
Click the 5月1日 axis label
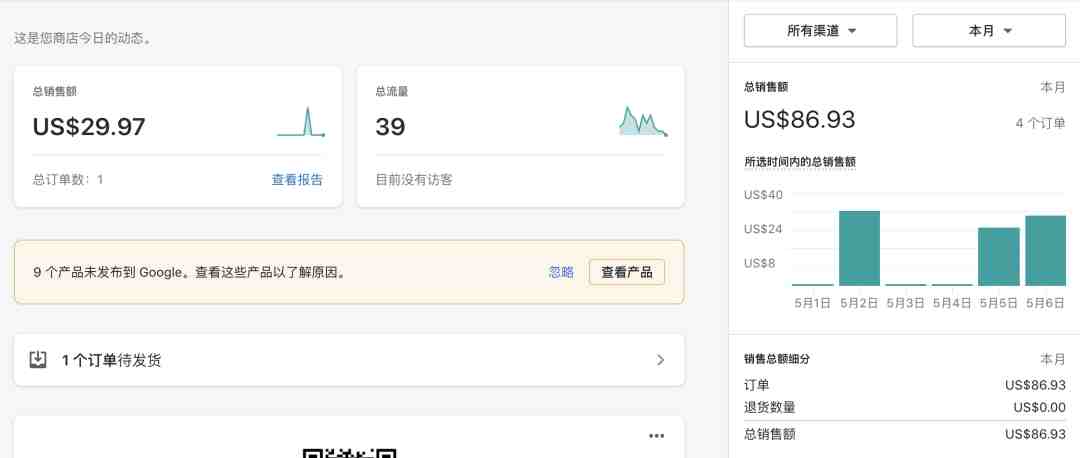(x=813, y=303)
